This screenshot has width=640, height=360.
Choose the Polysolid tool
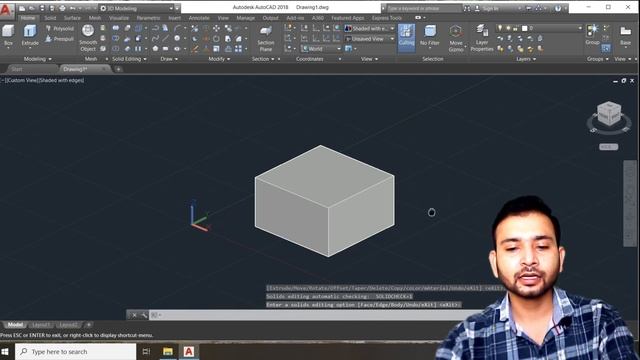pos(59,29)
